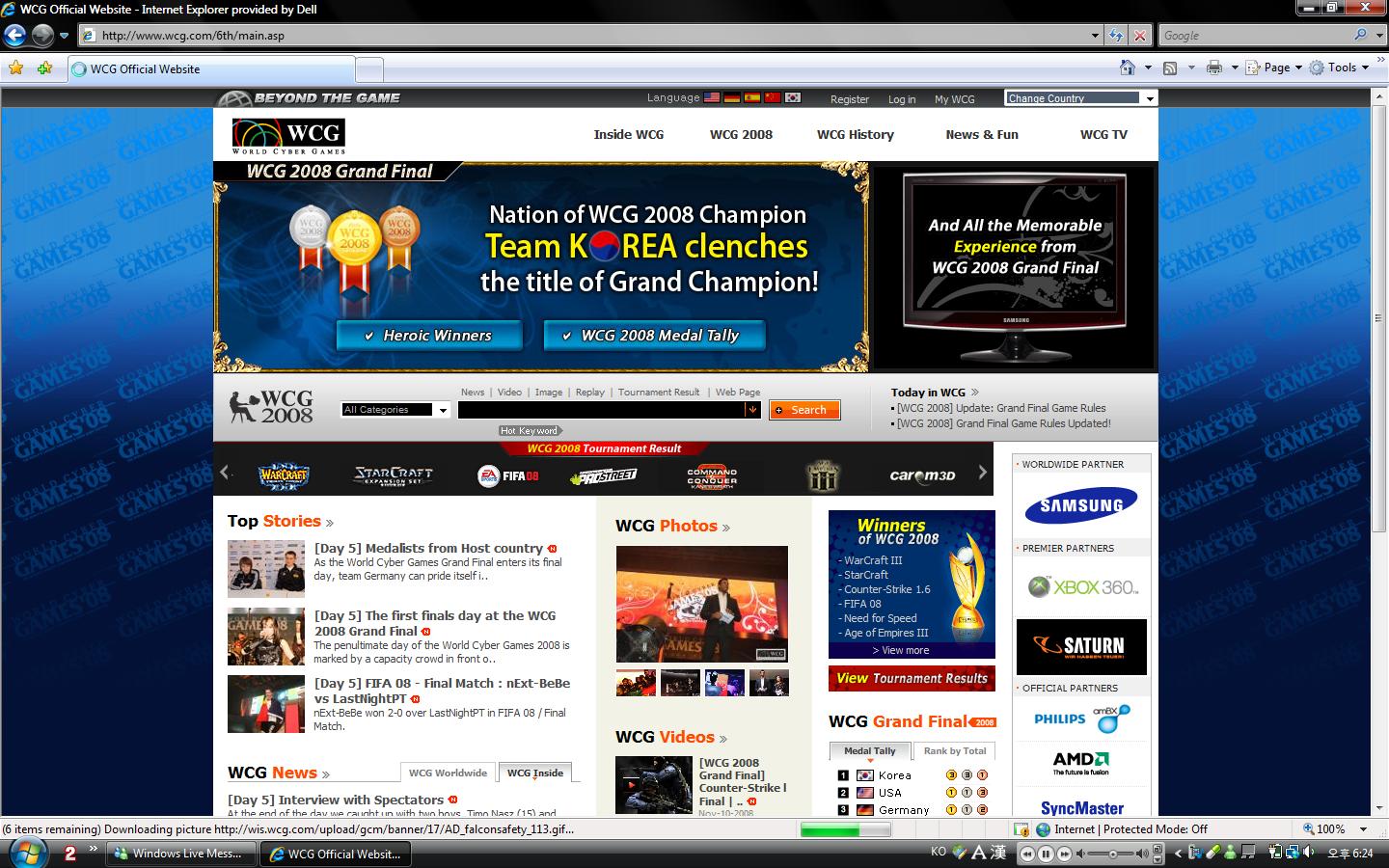The image size is (1389, 868).
Task: Open the Inside WCG menu
Action: point(629,134)
